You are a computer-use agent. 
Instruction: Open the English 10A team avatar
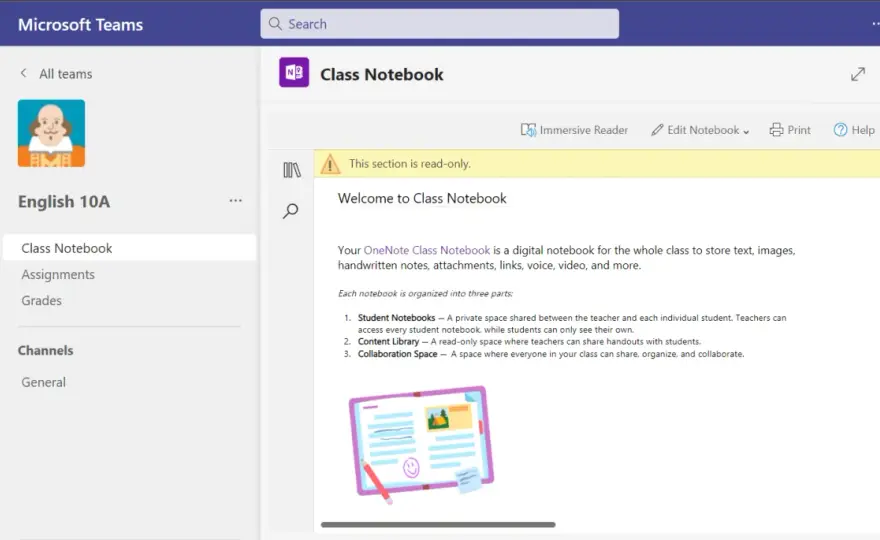51,133
